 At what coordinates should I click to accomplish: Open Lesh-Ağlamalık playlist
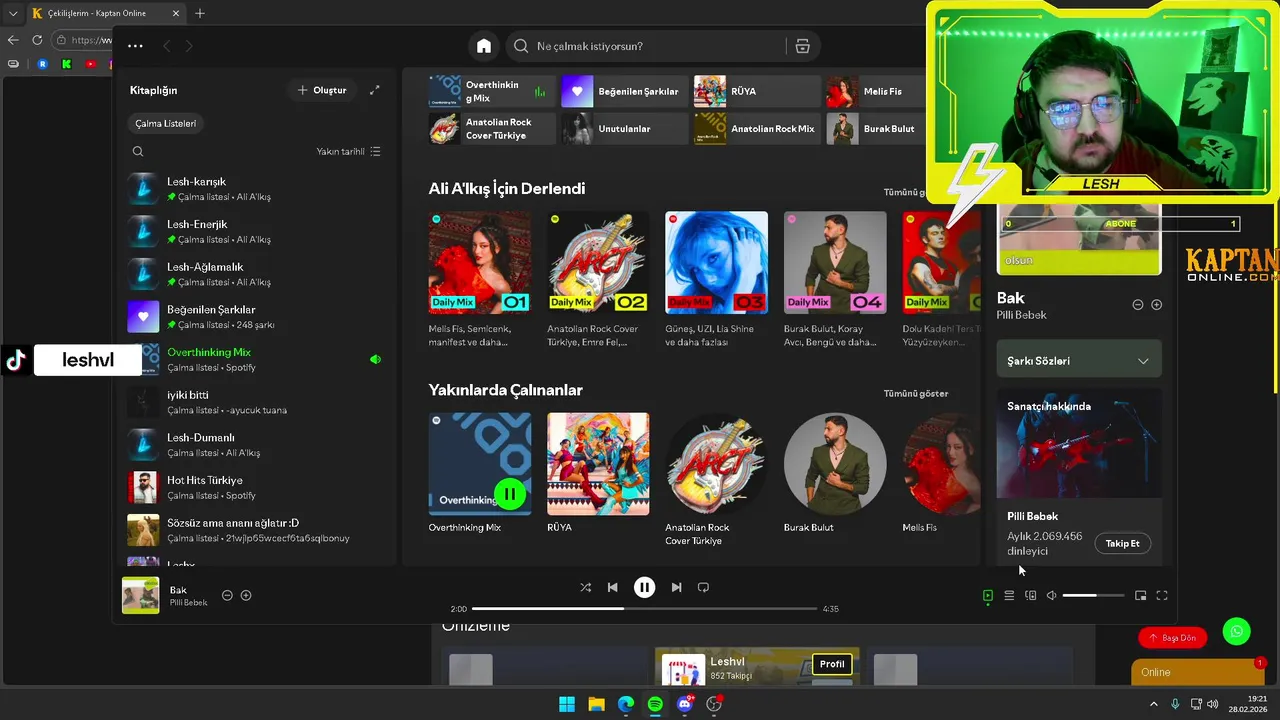[256, 274]
